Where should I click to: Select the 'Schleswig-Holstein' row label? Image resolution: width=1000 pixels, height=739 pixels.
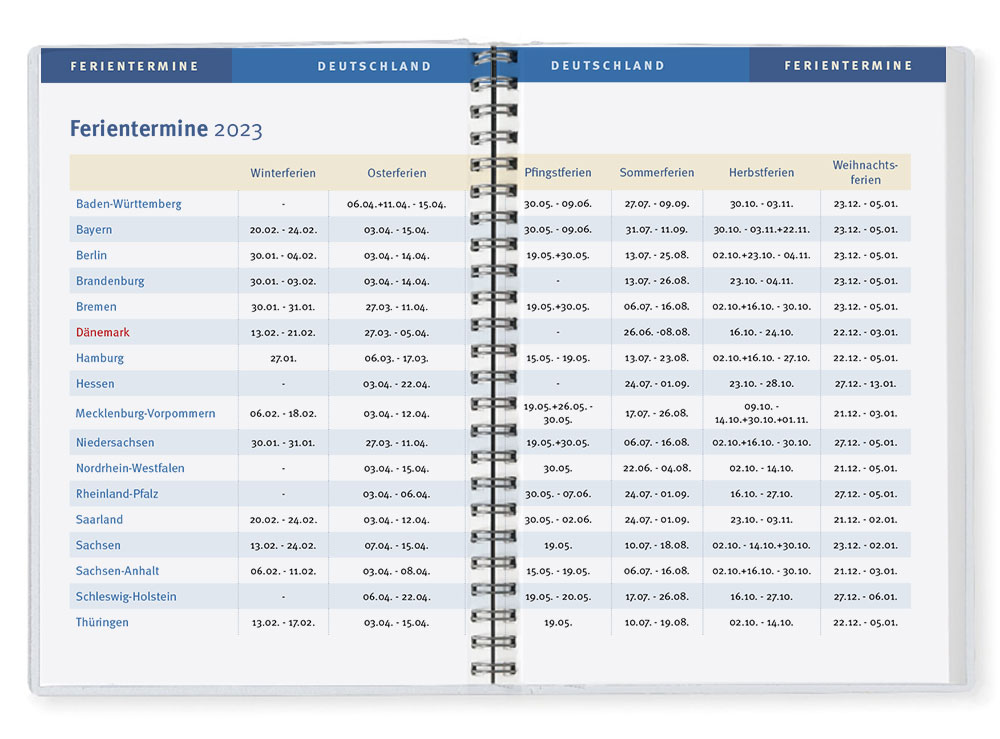(x=126, y=597)
